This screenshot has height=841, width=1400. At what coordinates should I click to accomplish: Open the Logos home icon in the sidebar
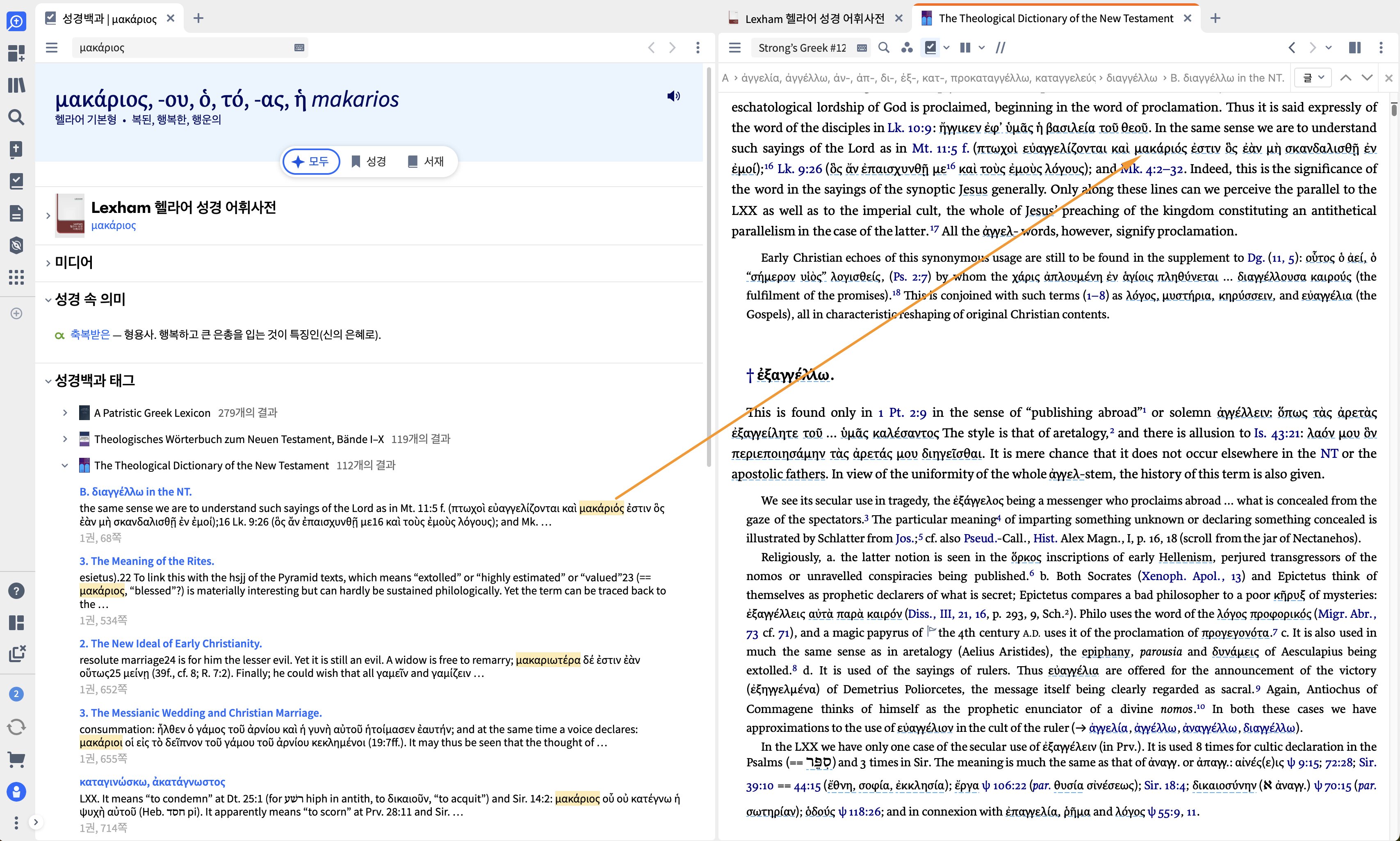click(16, 21)
